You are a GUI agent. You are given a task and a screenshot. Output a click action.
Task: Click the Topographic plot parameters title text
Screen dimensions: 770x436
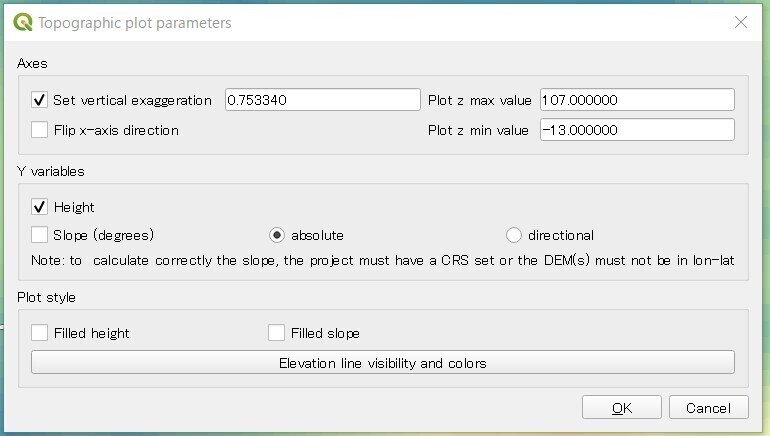pos(135,23)
